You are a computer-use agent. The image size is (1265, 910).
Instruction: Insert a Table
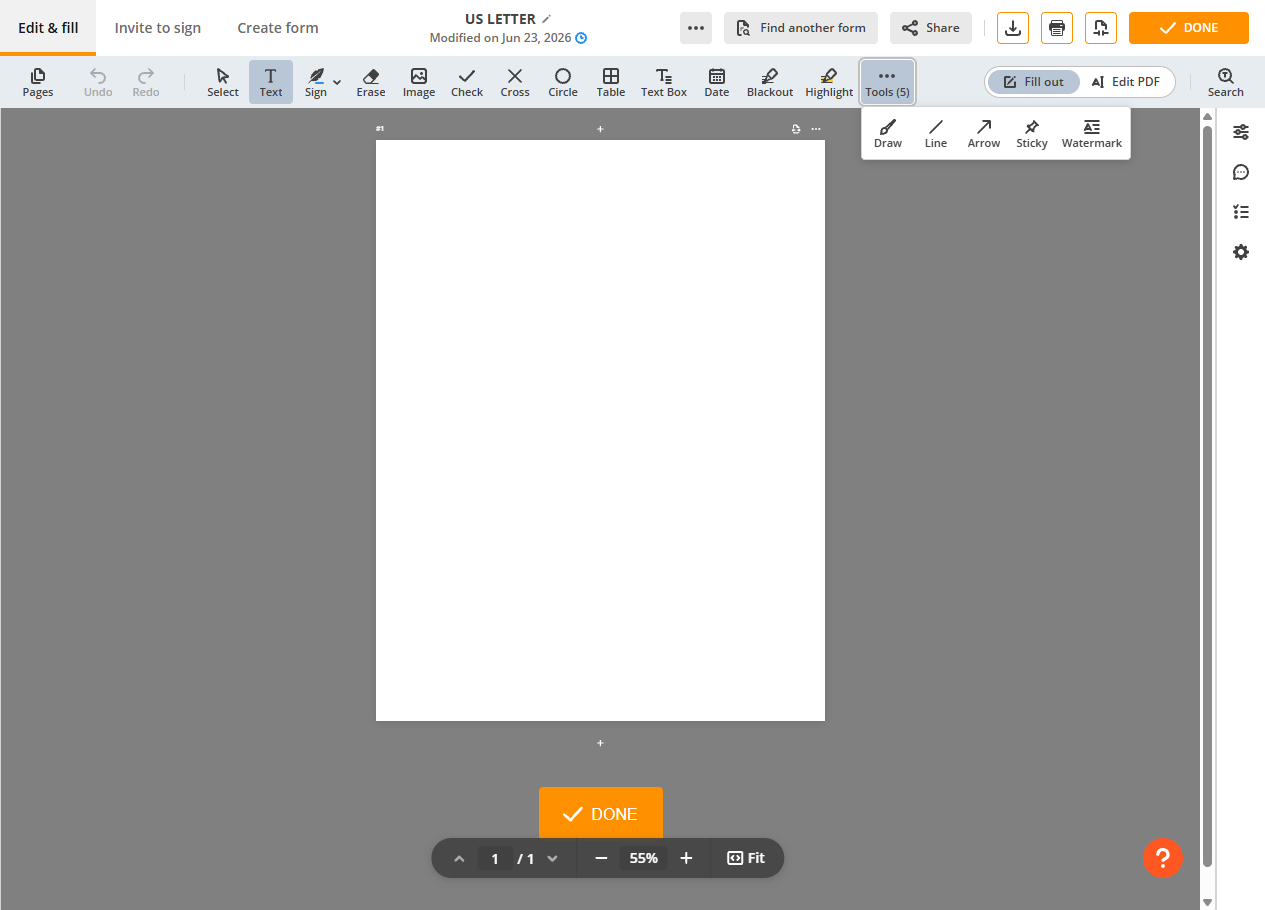tap(611, 82)
